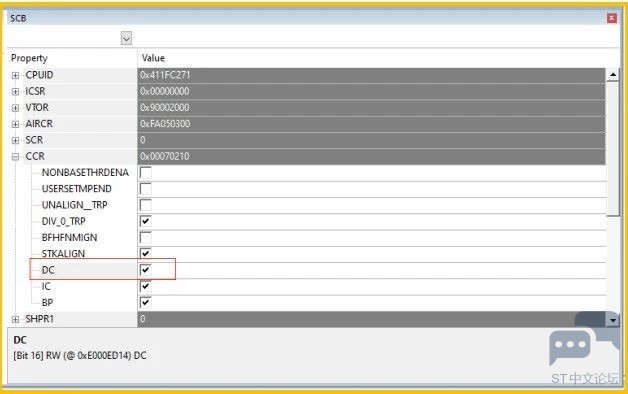Toggle the NONBASETHRDENA checkbox
Viewport: 628px width, 394px height.
click(145, 173)
